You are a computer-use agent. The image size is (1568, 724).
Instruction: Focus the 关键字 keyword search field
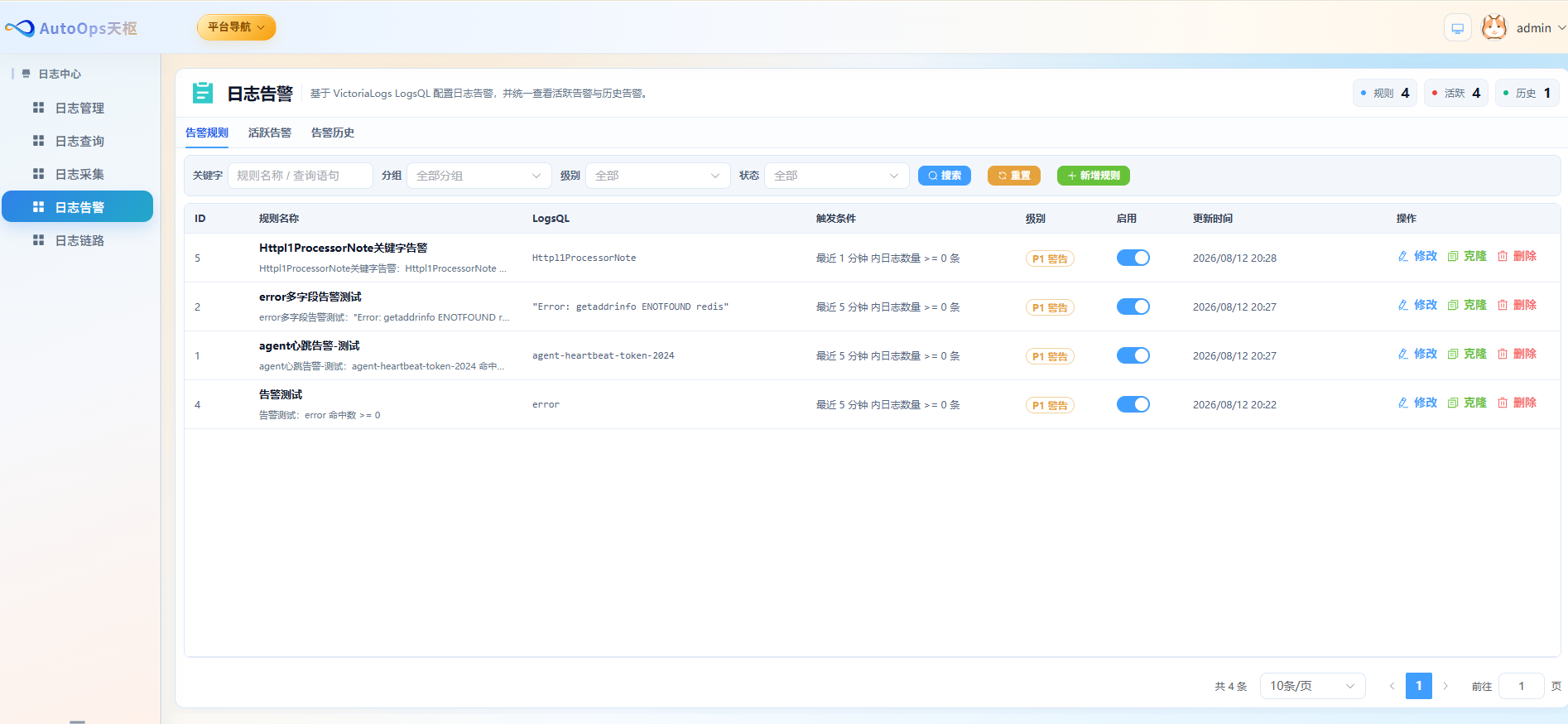tap(301, 176)
